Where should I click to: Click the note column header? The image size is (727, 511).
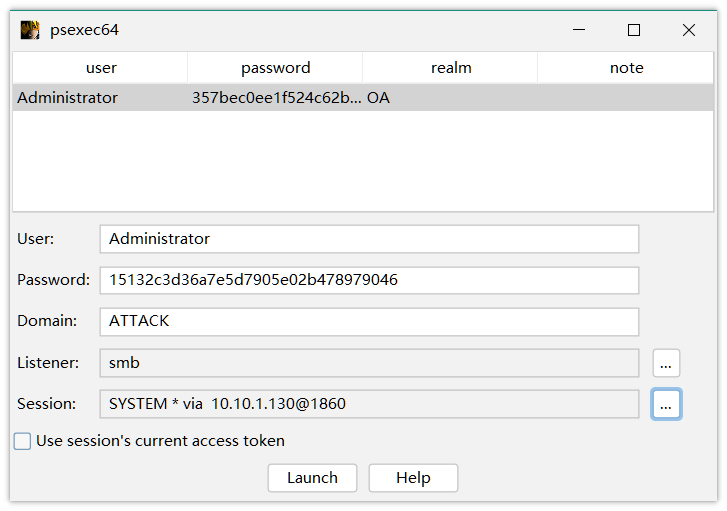pyautogui.click(x=626, y=68)
